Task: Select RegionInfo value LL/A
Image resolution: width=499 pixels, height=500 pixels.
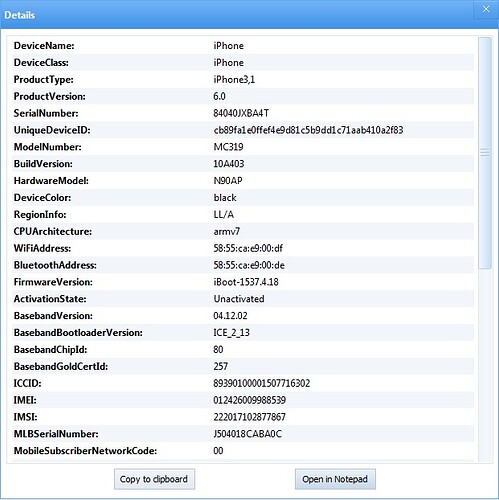Action: pyautogui.click(x=224, y=214)
